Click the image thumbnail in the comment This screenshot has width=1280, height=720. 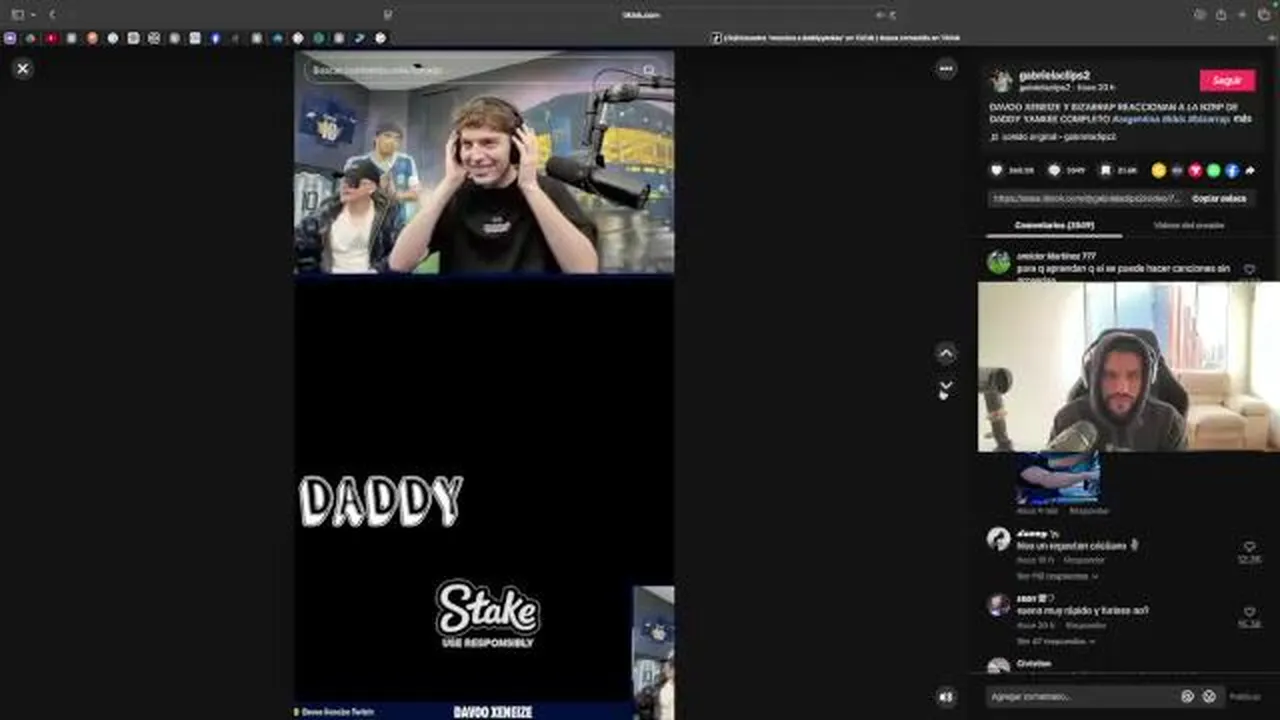(1059, 479)
